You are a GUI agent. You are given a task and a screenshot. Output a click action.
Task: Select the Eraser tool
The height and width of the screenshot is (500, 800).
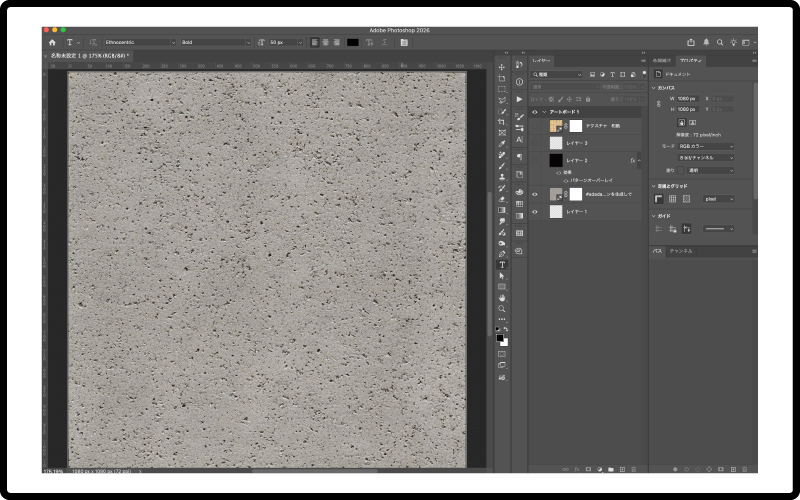[x=502, y=198]
